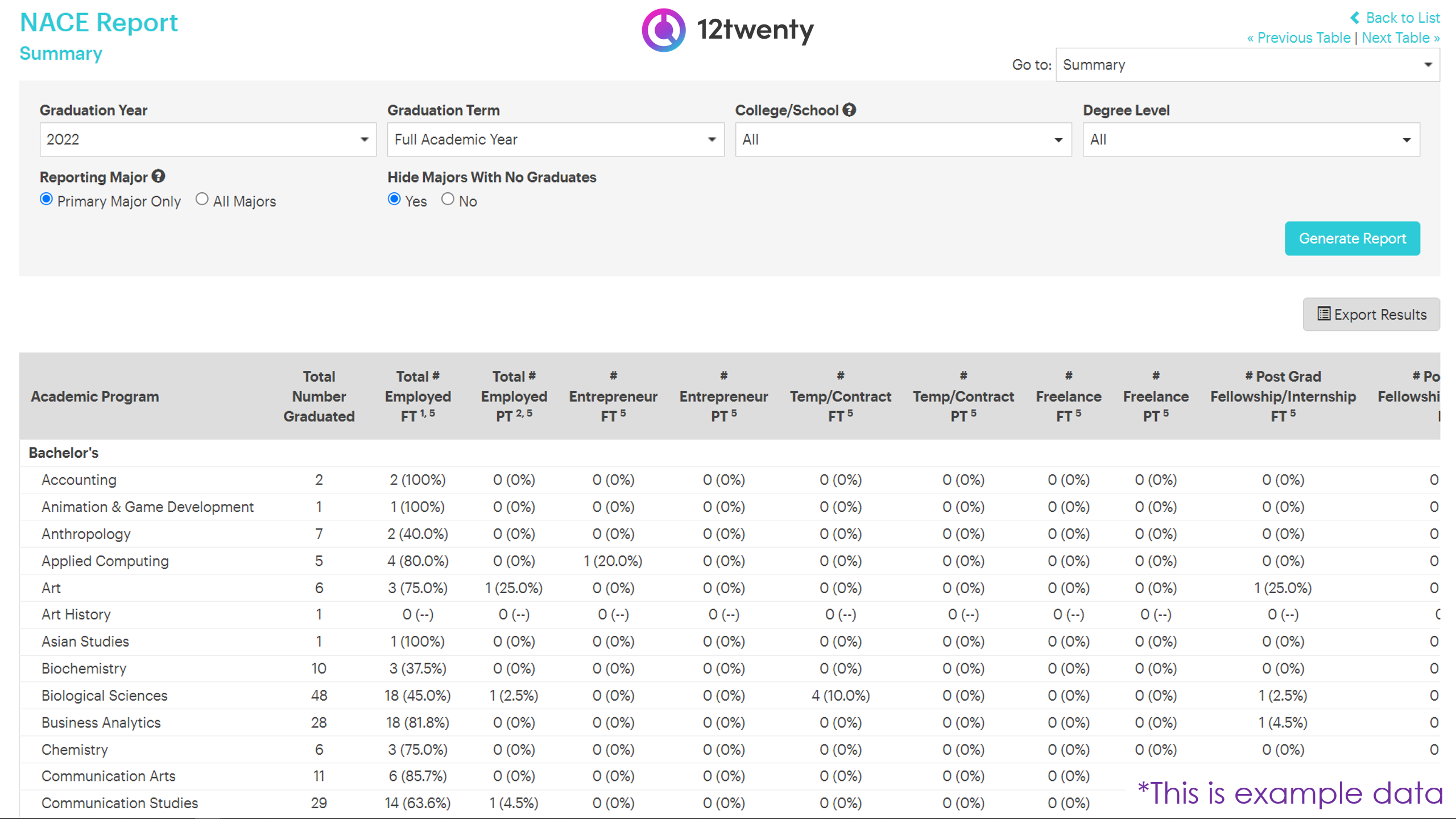Screen dimensions: 1456x819
Task: Select the Biological Sciences table row
Action: [x=104, y=695]
